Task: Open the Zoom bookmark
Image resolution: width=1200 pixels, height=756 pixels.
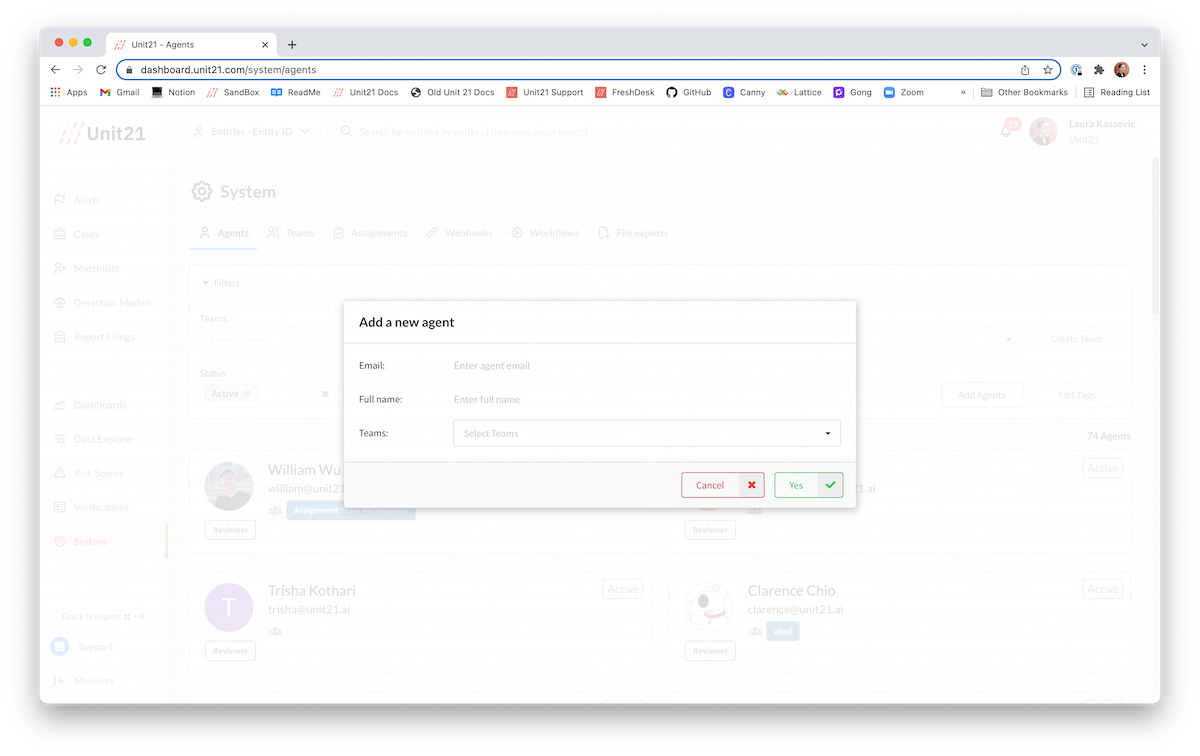Action: pos(904,92)
